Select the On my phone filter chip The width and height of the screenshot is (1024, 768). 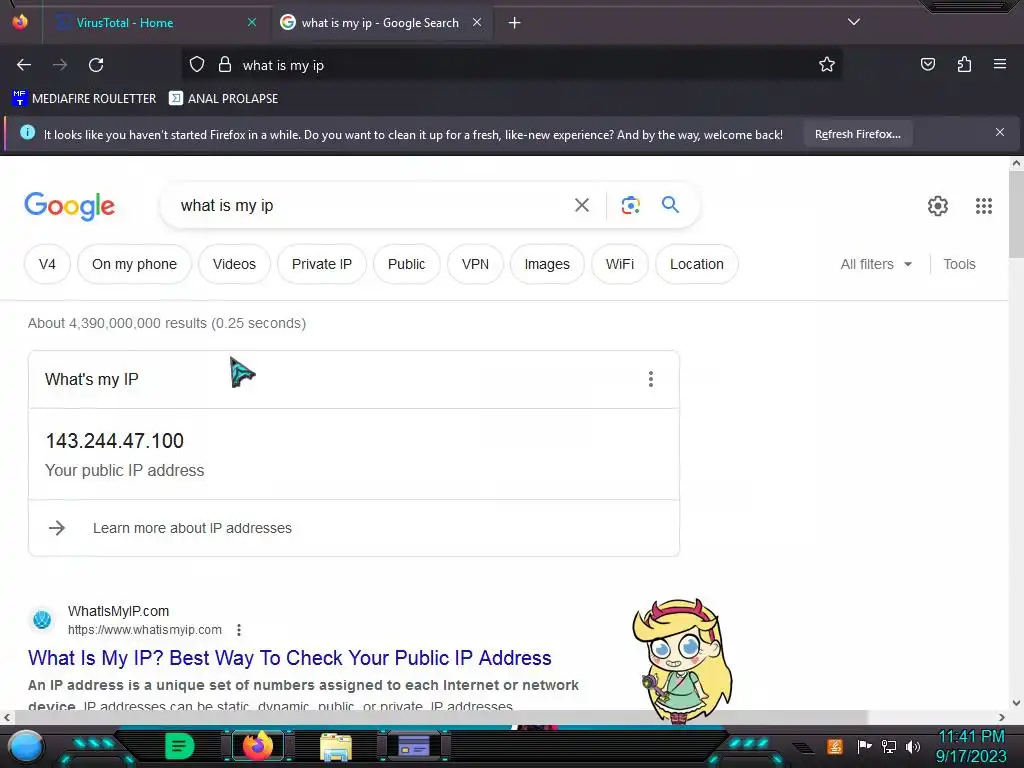134,264
